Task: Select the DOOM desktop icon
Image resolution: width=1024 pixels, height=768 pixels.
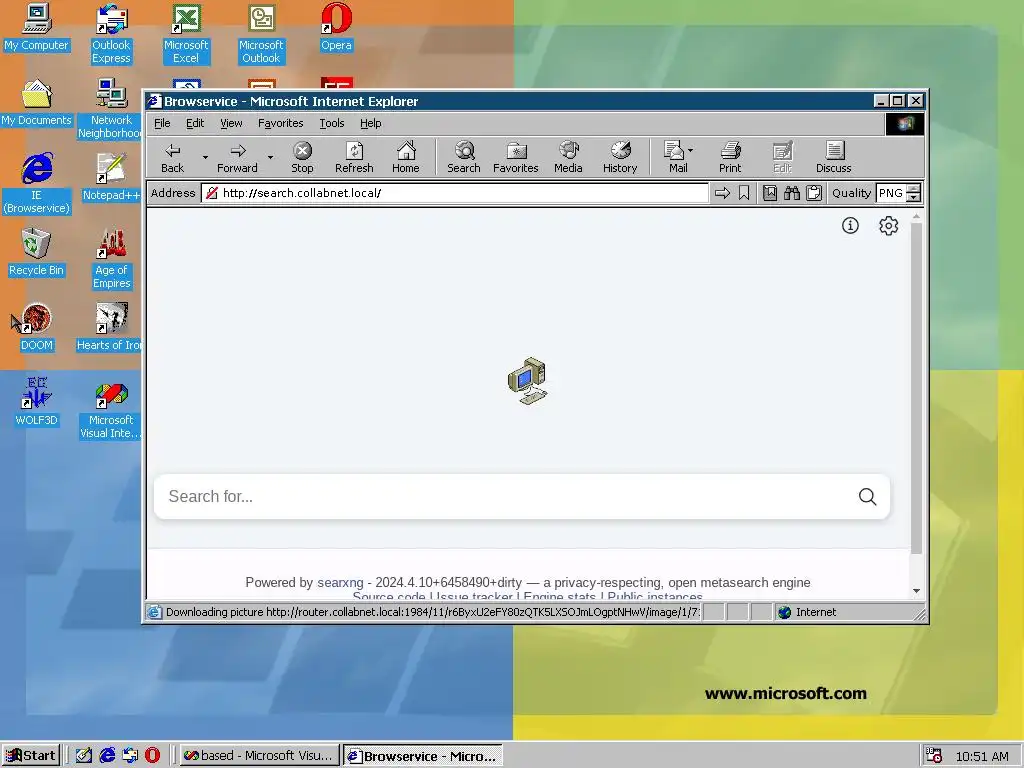Action: coord(36,327)
